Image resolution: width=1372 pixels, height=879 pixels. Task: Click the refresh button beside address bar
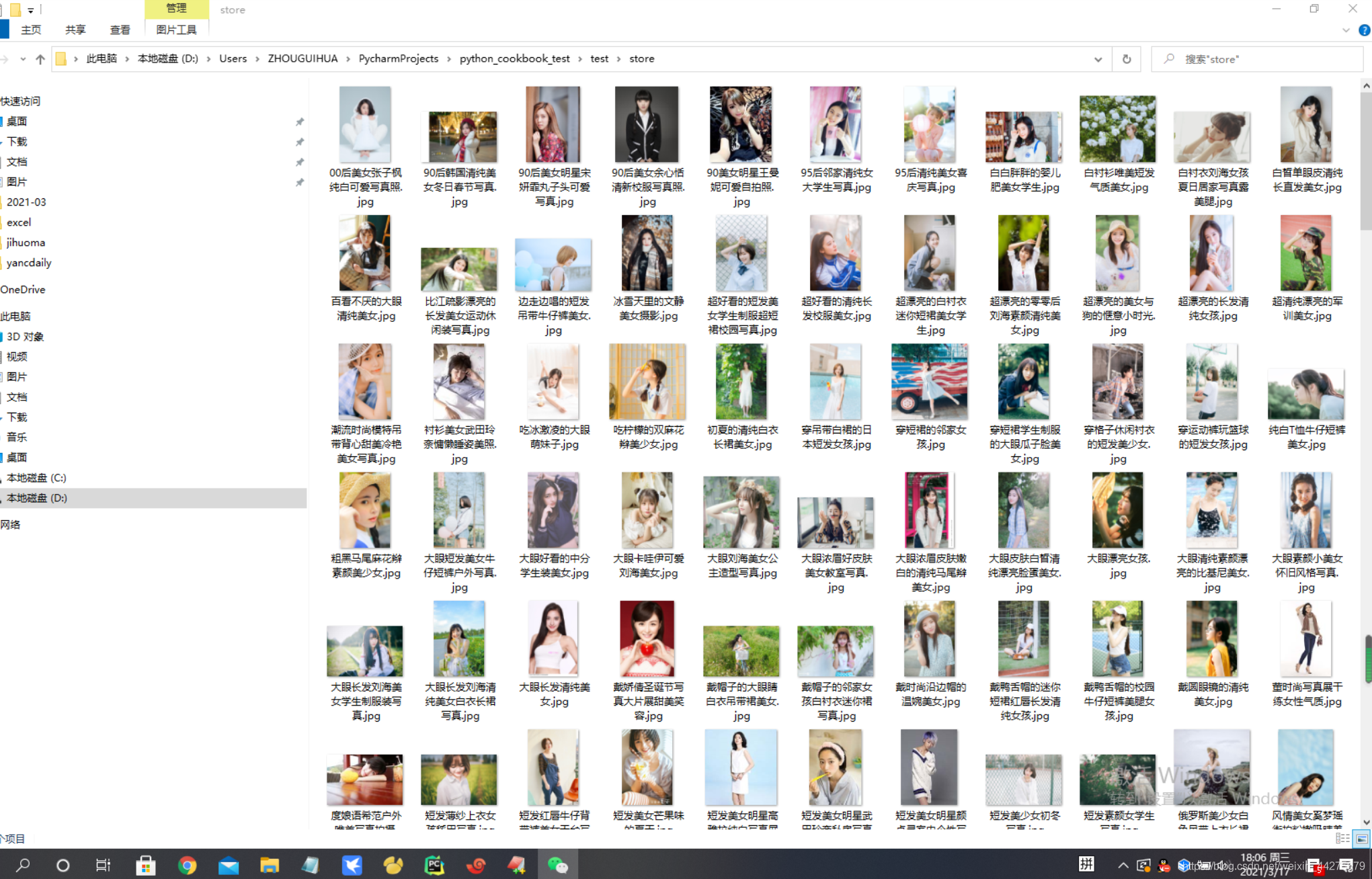click(1127, 59)
